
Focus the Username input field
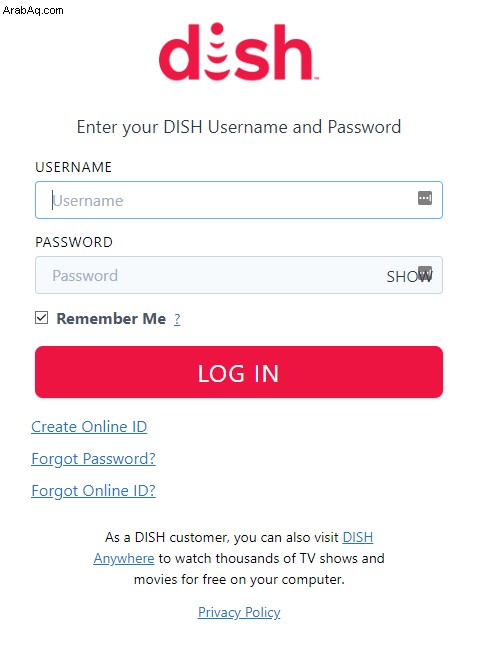[239, 200]
